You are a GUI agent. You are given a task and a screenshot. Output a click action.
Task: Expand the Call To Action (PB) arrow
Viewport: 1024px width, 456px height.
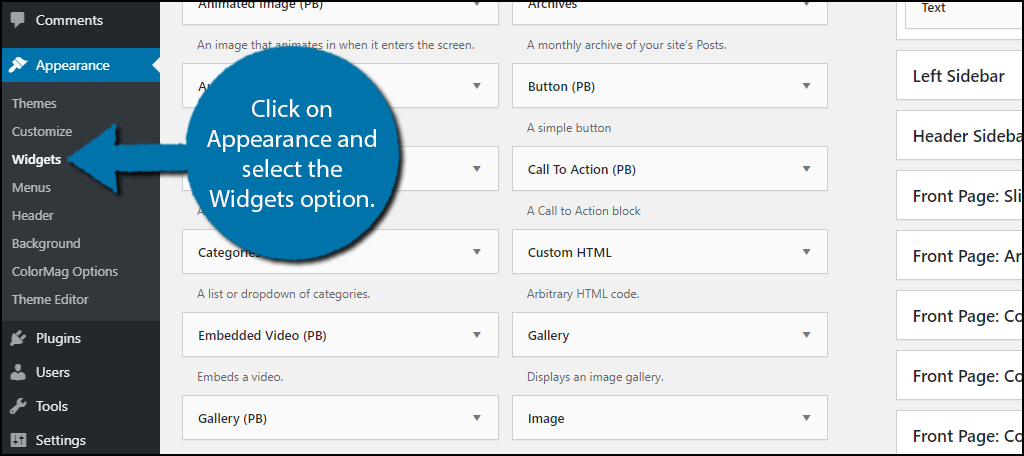[807, 169]
